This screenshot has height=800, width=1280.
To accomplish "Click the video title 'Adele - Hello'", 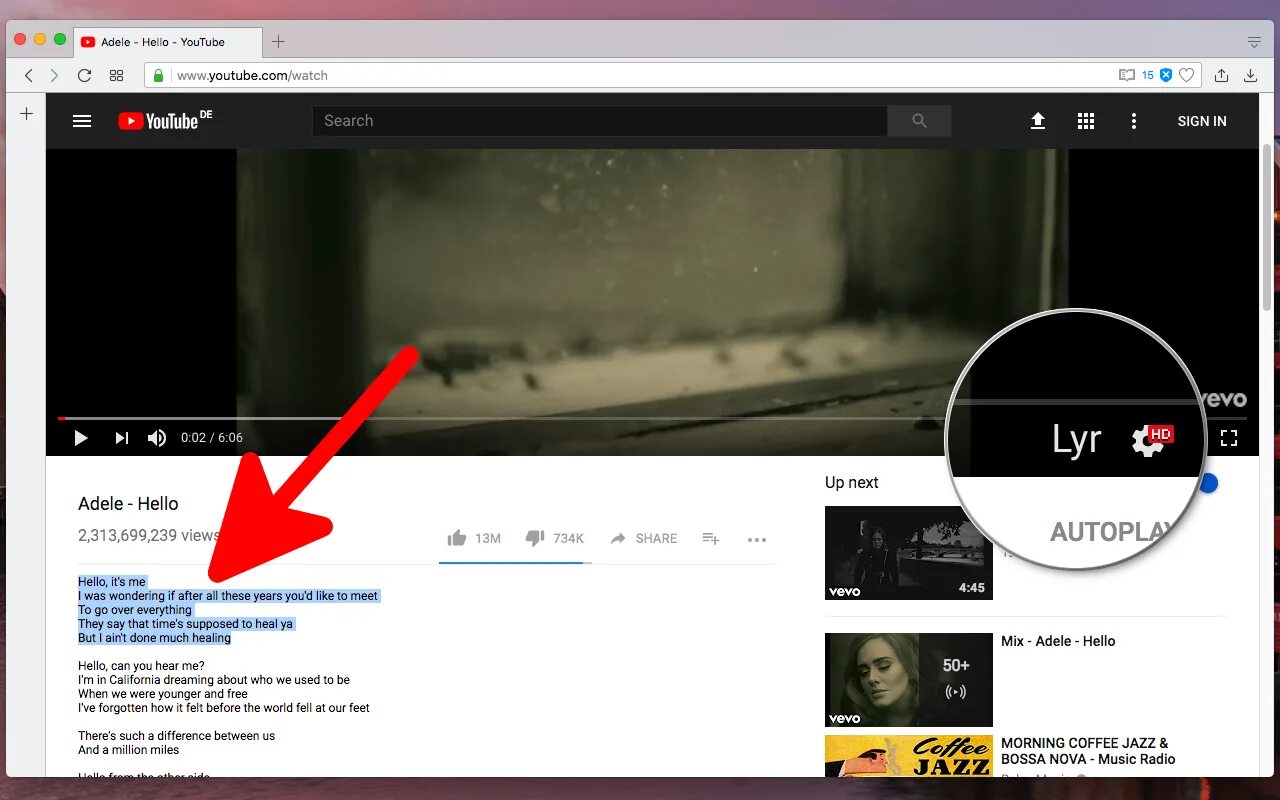I will click(x=128, y=504).
